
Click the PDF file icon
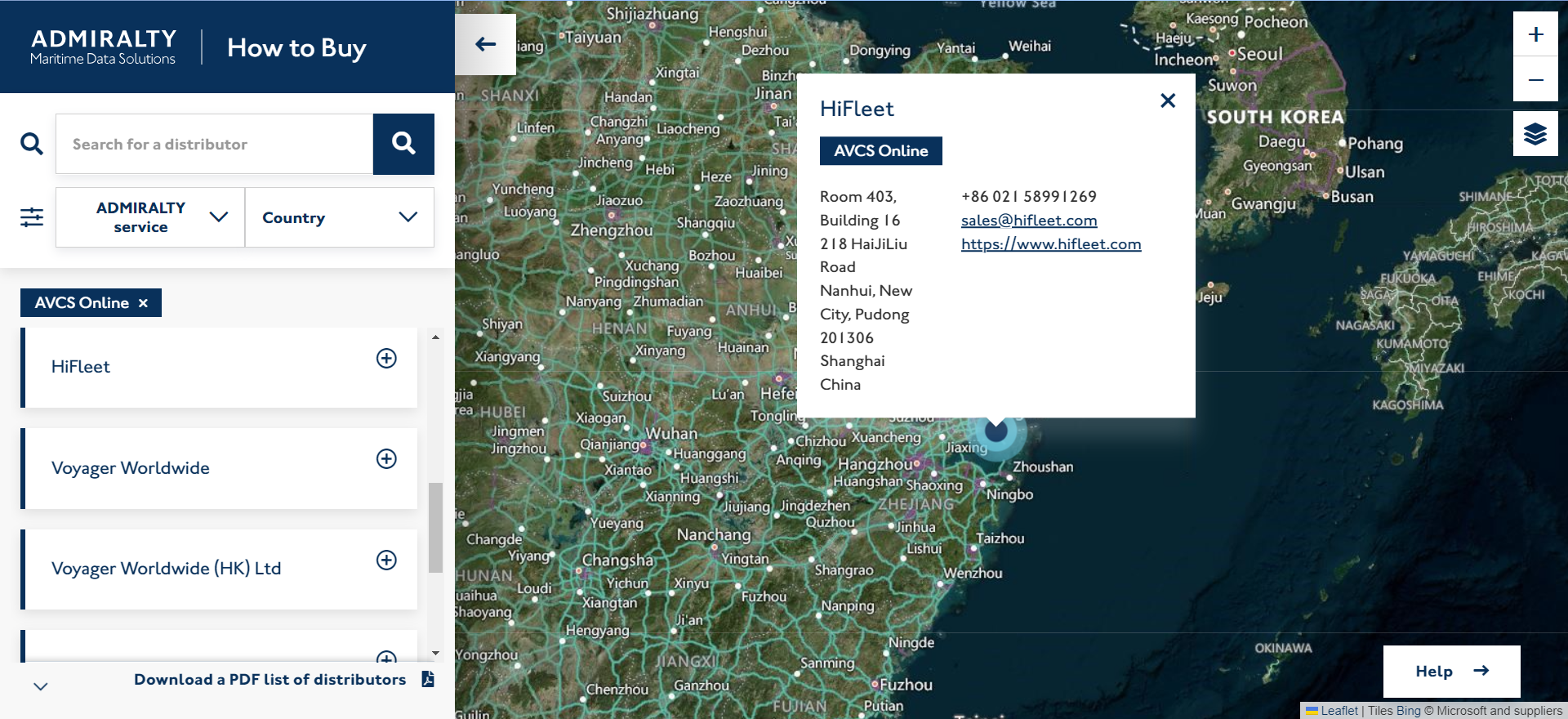pyautogui.click(x=428, y=679)
